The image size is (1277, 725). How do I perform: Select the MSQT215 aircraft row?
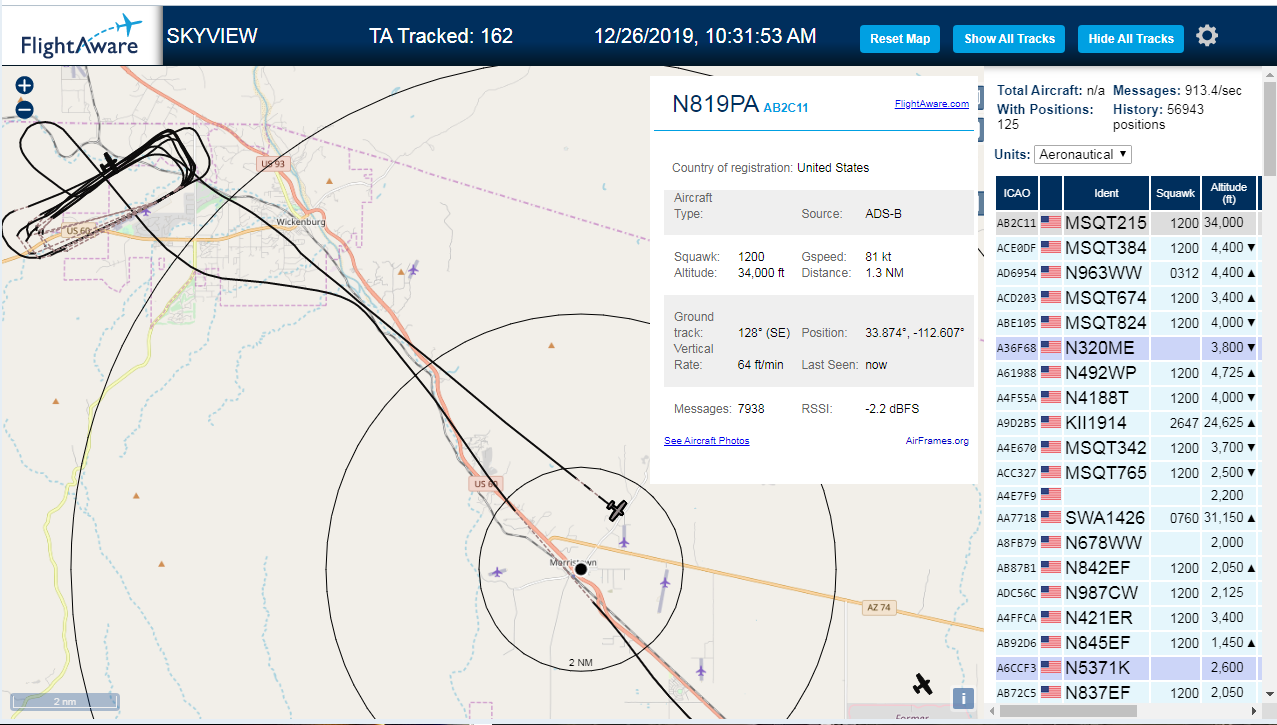tap(1127, 222)
